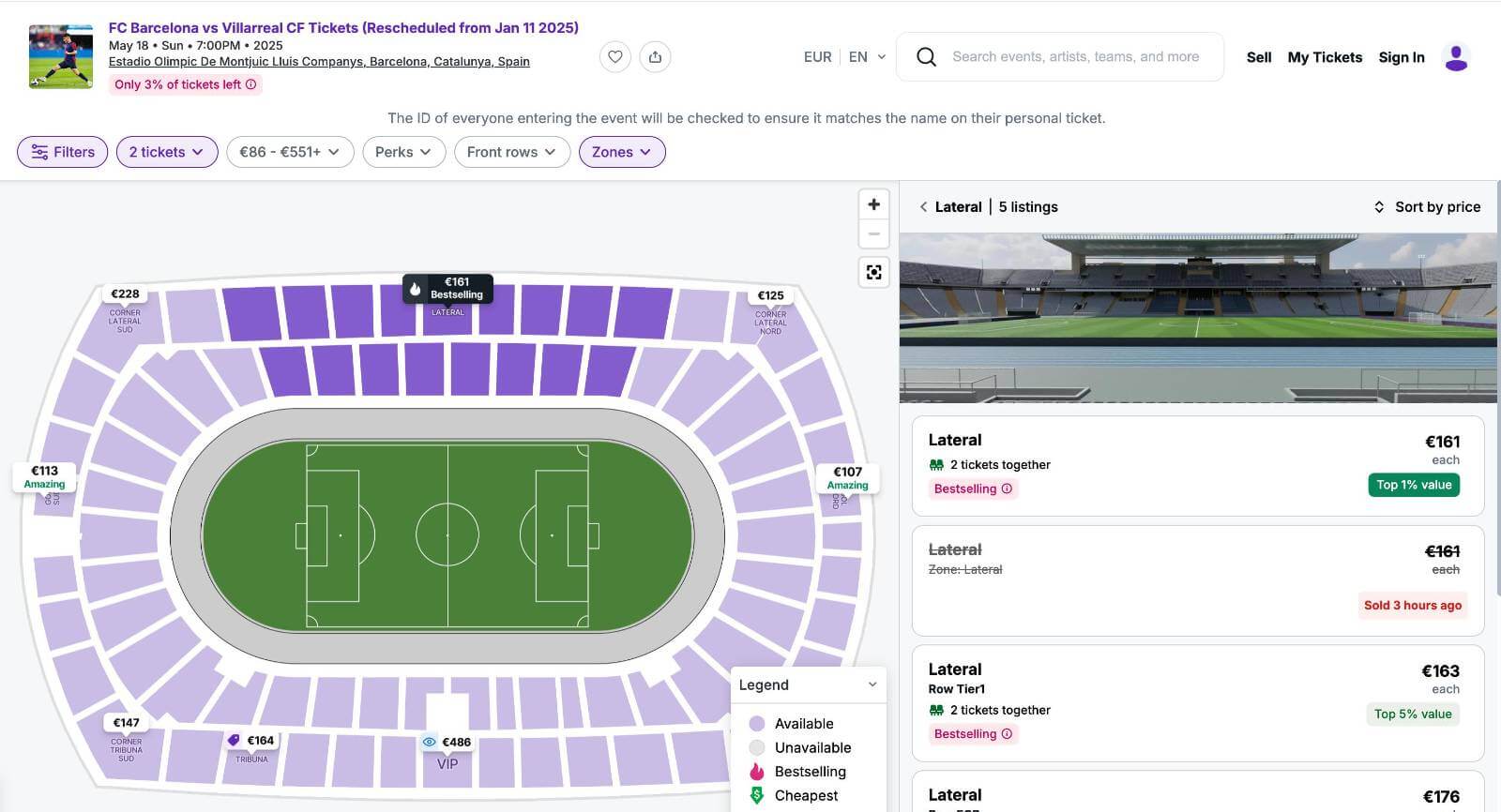Viewport: 1501px width, 812px height.
Task: Click the heart favorite icon
Action: point(614,57)
